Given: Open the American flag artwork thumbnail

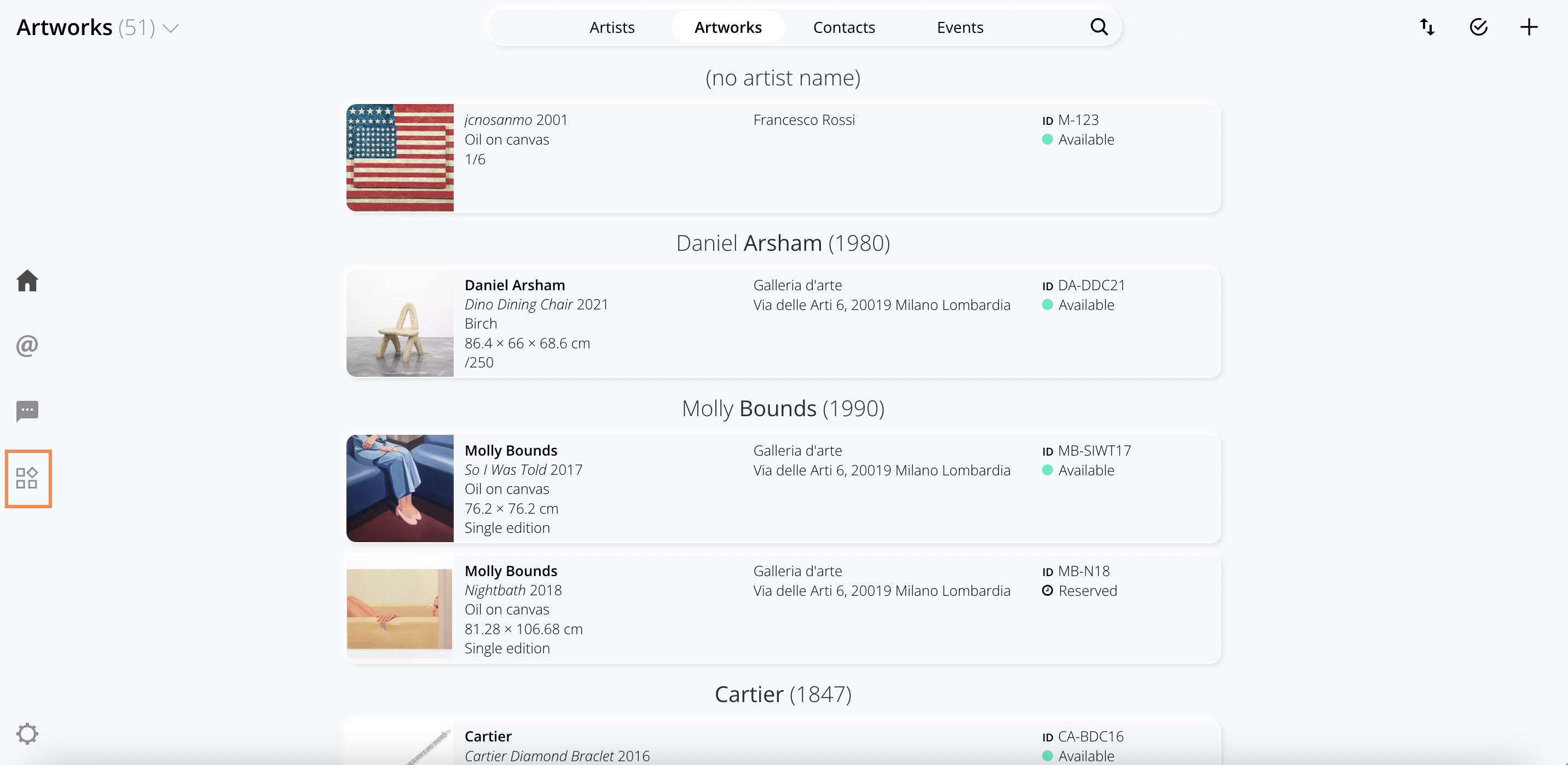Looking at the screenshot, I should coord(400,158).
